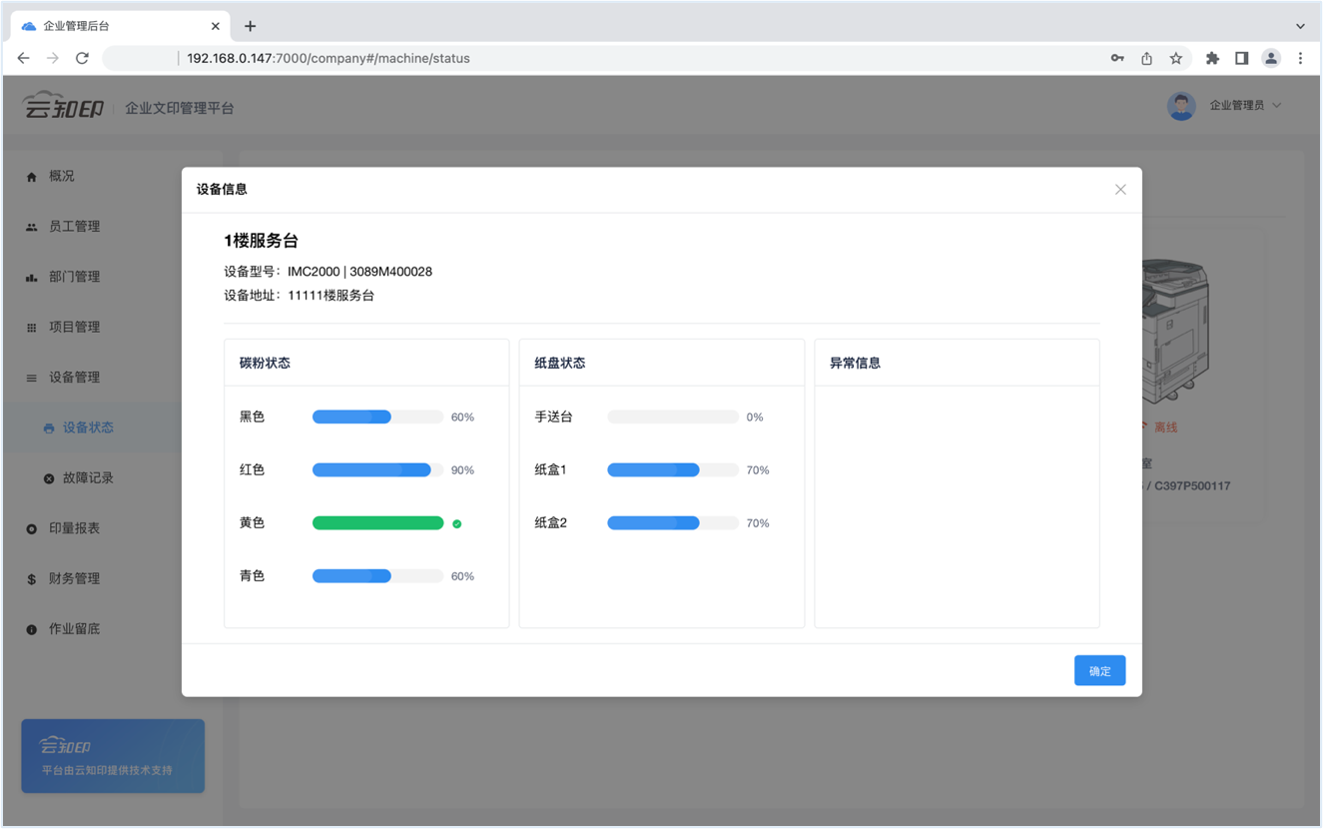Click the 设备状态 printer icon
Screen dimensions: 1323x829
[49, 428]
